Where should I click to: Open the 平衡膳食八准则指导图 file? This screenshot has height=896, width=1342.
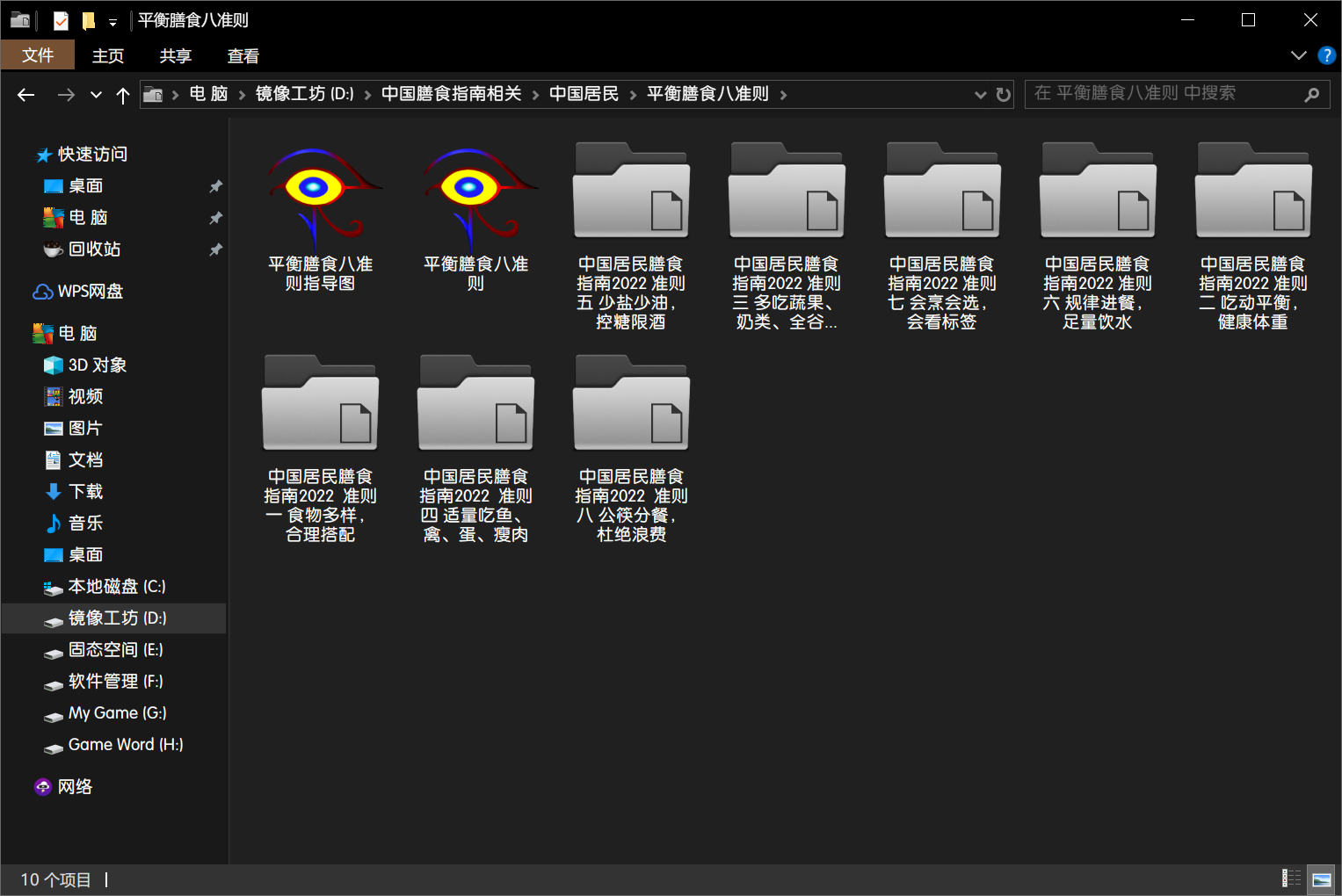(x=321, y=220)
